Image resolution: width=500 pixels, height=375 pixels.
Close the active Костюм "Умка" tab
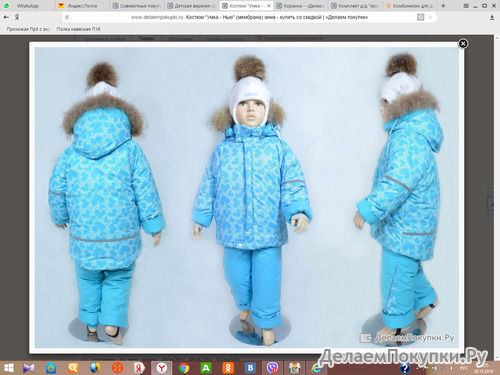point(269,6)
